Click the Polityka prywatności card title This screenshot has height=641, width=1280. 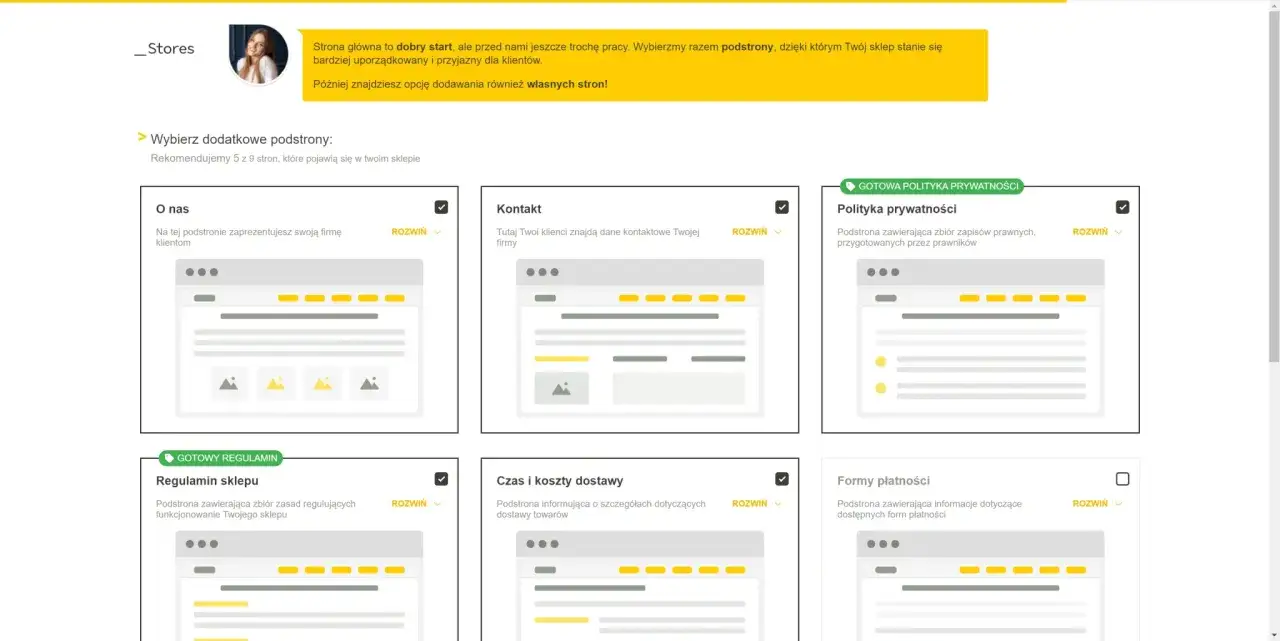897,209
